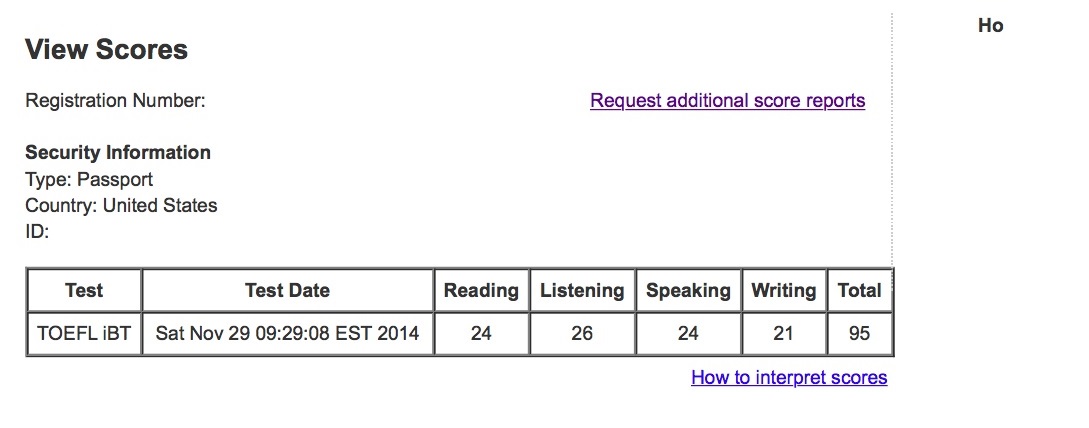Click the Test column header
This screenshot has height=428, width=1089.
(84, 290)
